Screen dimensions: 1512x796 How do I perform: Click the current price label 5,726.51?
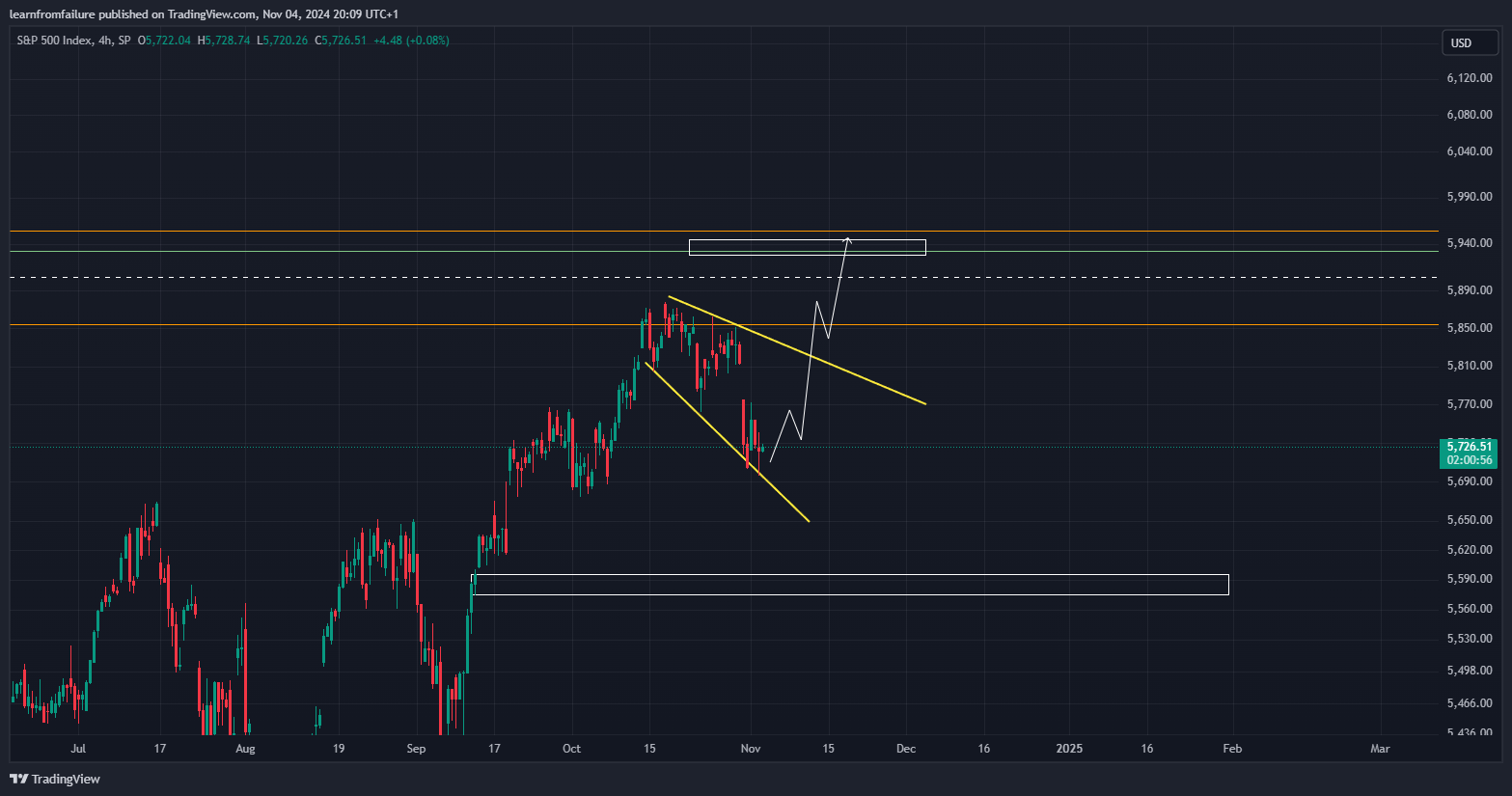(x=1470, y=447)
